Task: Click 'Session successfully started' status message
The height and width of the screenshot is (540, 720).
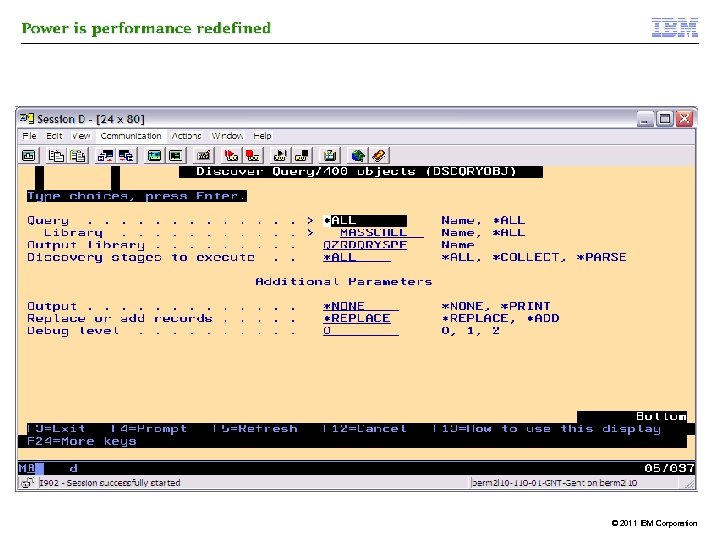Action: 110,483
